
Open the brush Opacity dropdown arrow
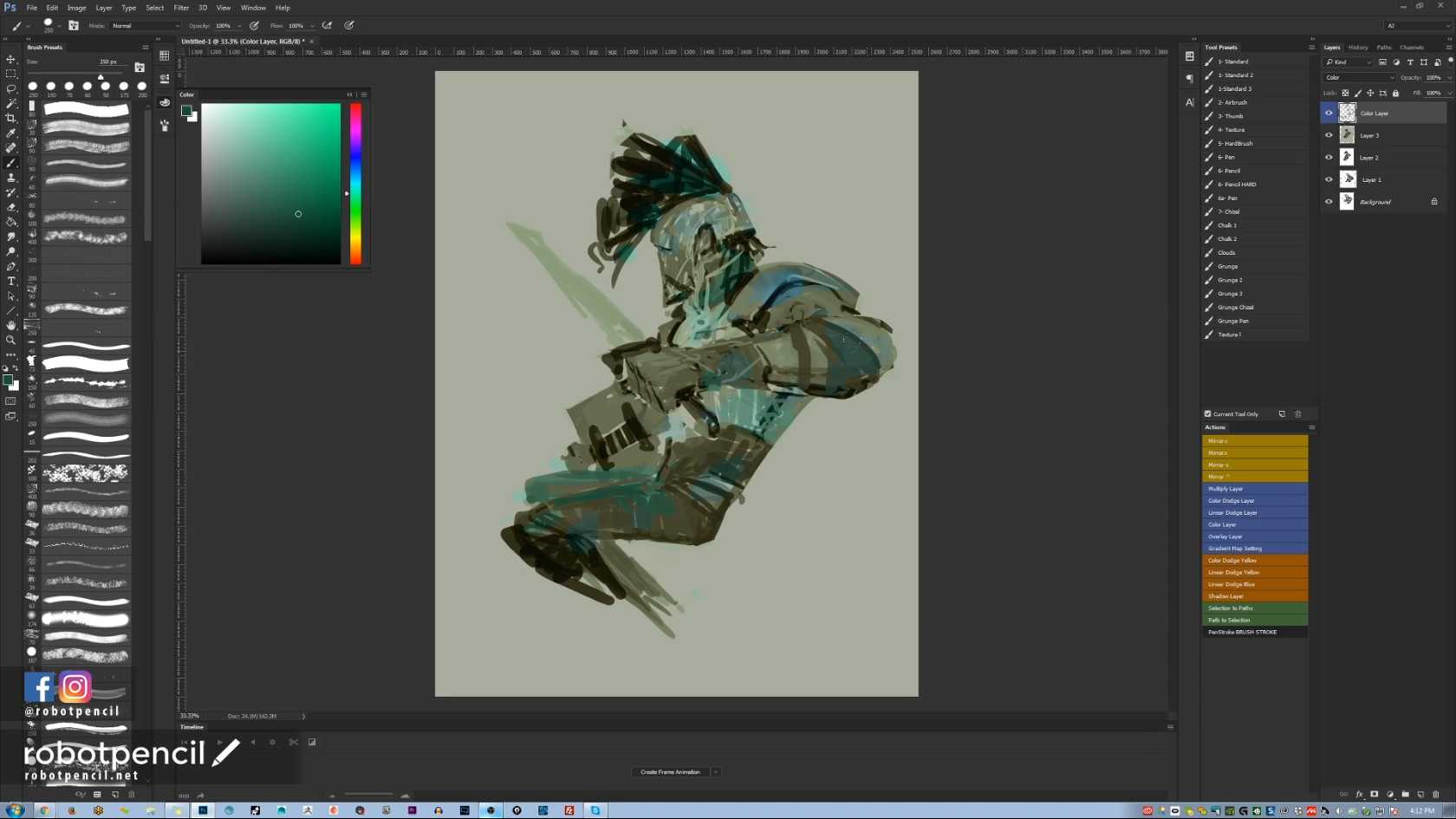239,26
